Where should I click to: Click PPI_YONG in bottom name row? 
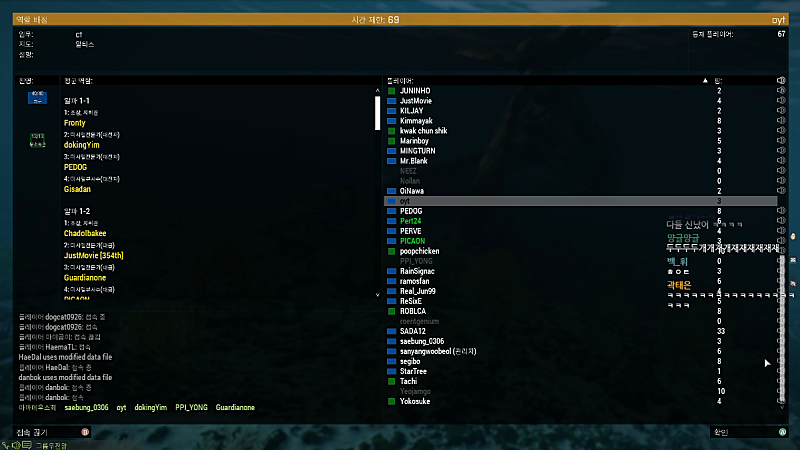click(x=191, y=407)
